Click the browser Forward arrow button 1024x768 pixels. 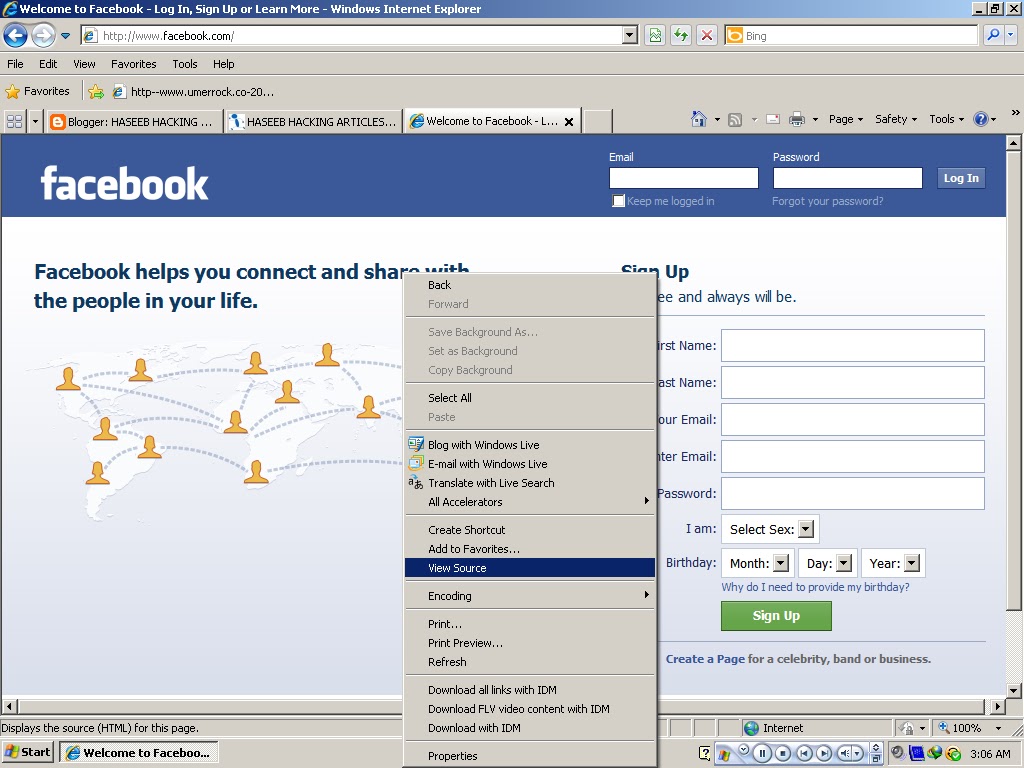[x=44, y=35]
